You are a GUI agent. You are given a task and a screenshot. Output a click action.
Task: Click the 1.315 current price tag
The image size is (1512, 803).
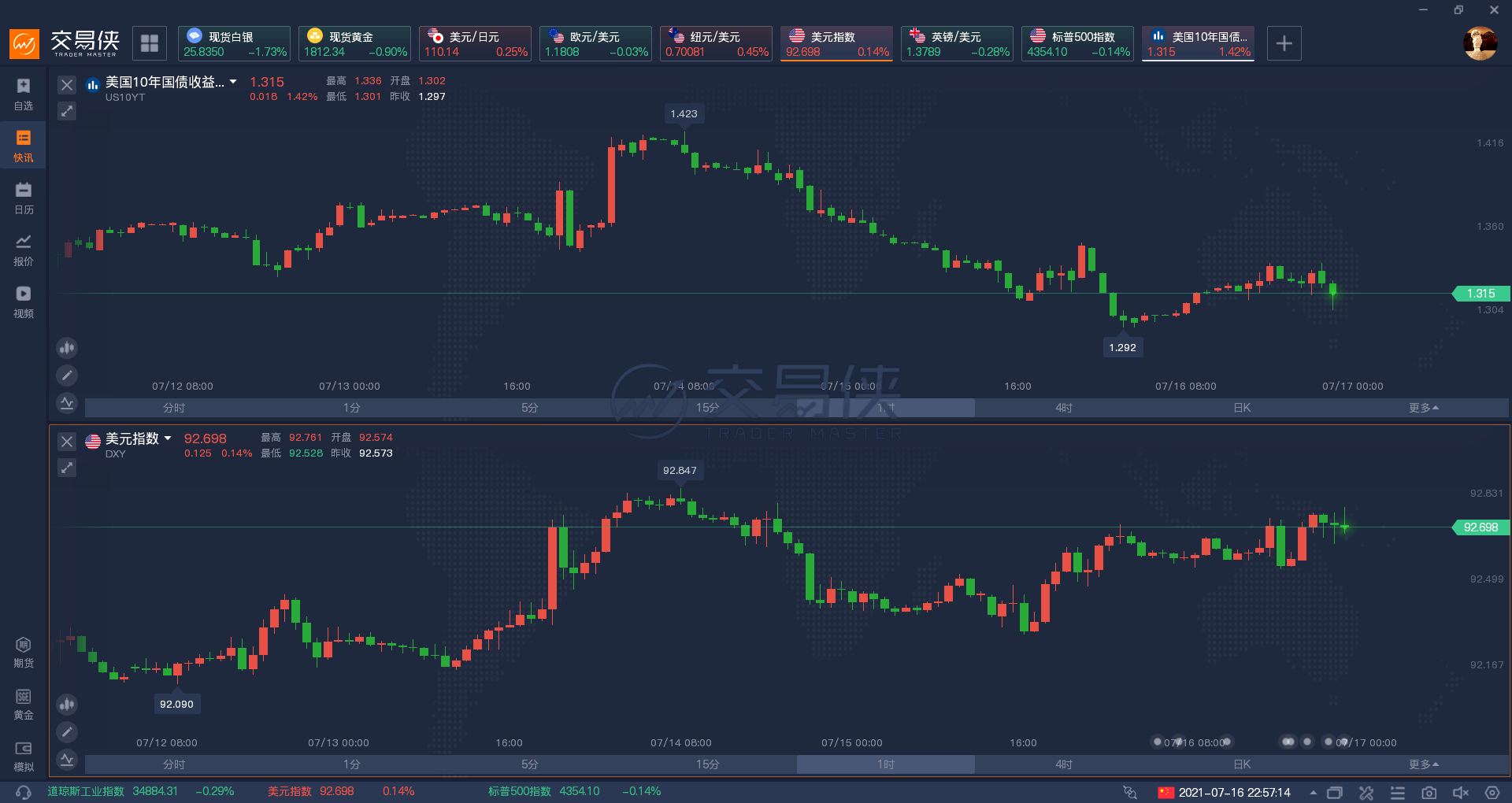coord(1480,294)
